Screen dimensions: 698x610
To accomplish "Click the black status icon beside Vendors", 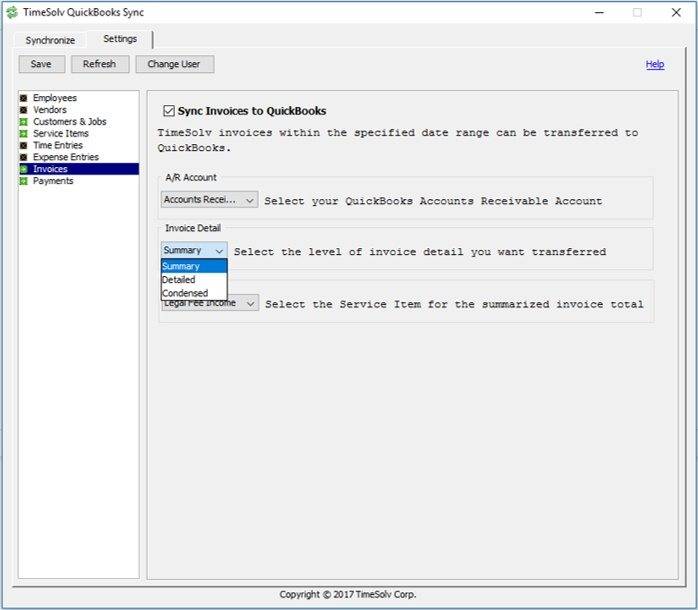I will pos(24,110).
